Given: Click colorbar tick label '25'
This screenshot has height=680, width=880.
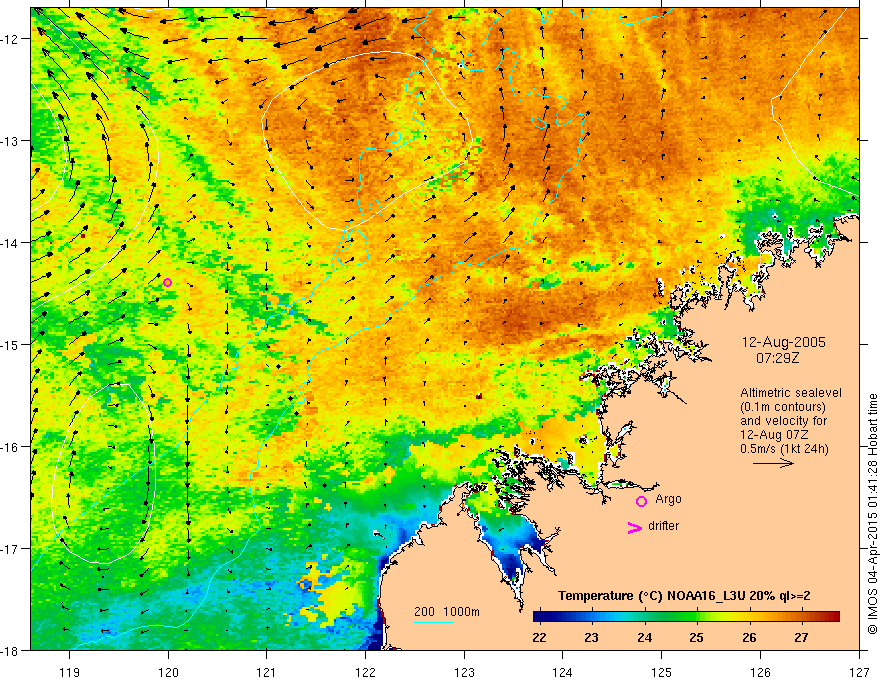Looking at the screenshot, I should (696, 637).
